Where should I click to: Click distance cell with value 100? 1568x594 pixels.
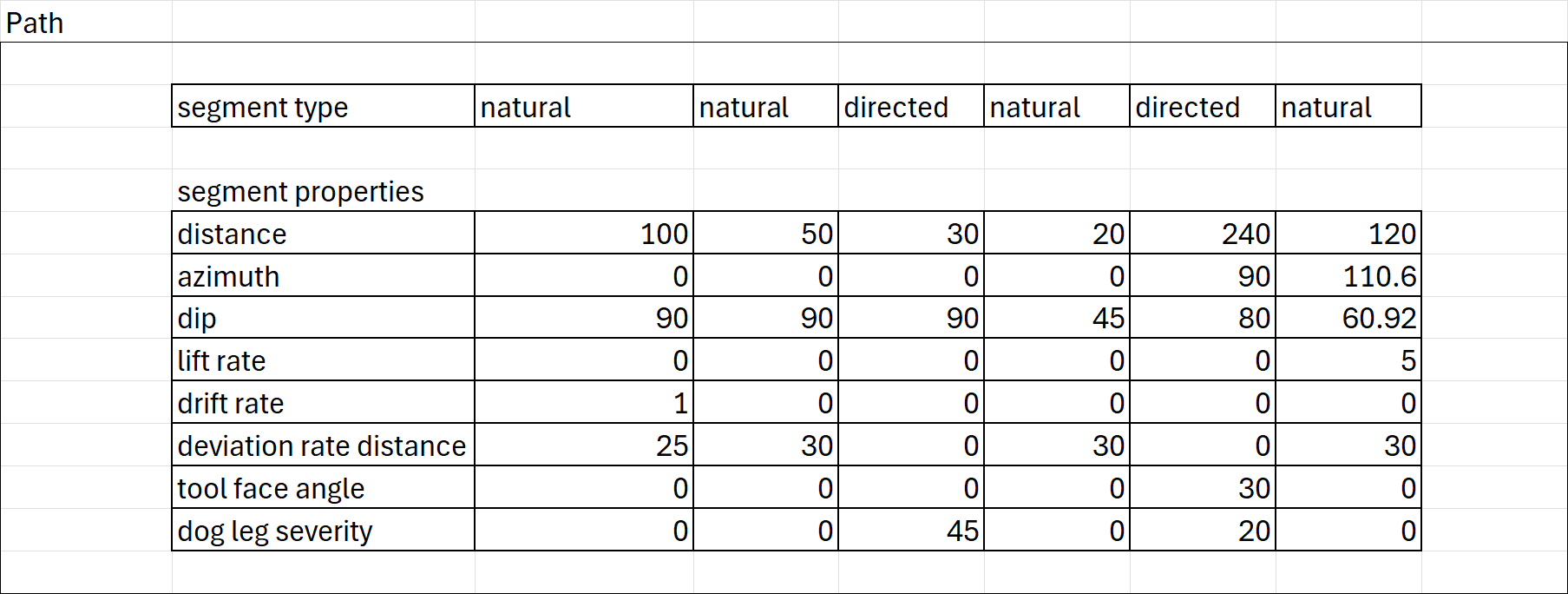click(584, 233)
